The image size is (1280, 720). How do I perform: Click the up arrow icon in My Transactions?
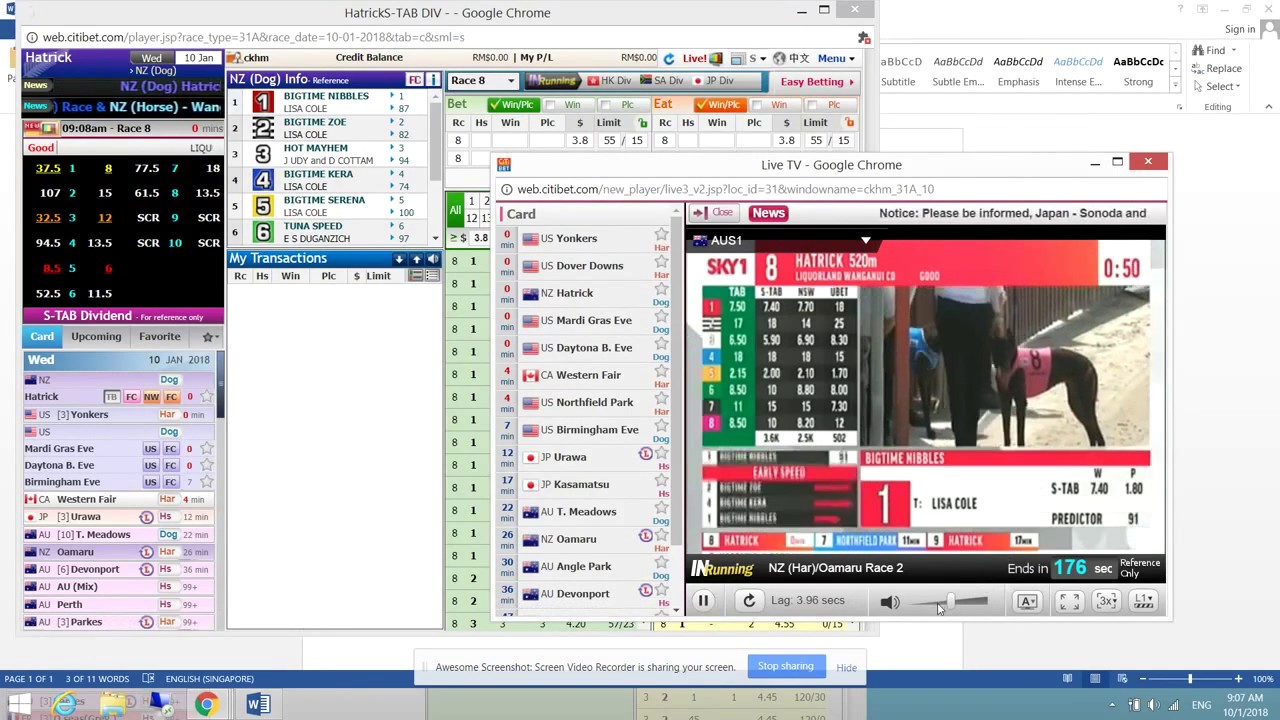click(x=416, y=259)
